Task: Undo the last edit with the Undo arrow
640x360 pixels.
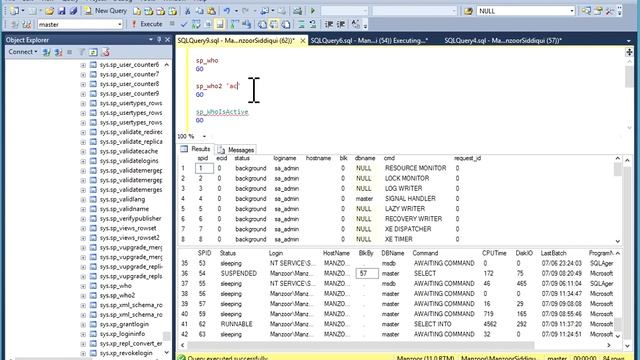Action: (x=227, y=11)
